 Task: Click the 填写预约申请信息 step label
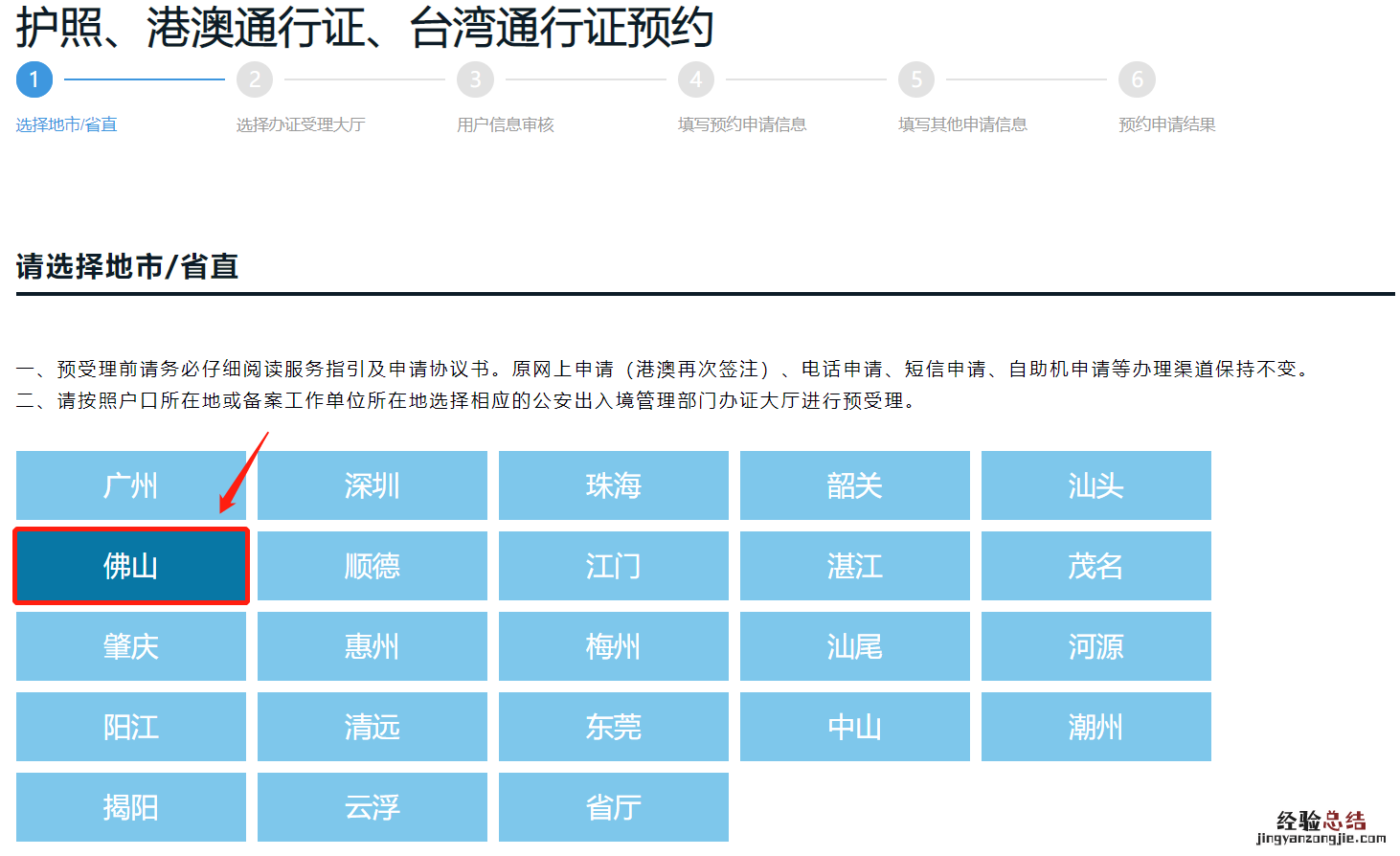(x=742, y=124)
